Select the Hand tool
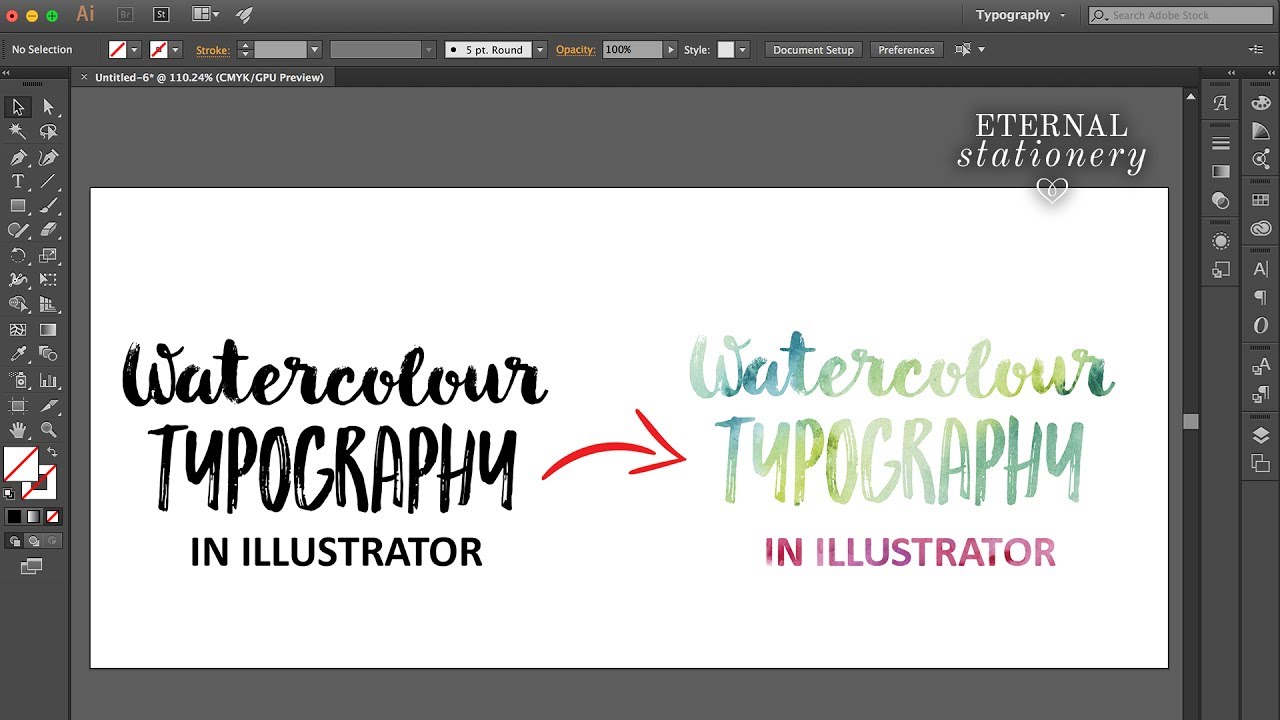Image resolution: width=1280 pixels, height=720 pixels. [18, 430]
